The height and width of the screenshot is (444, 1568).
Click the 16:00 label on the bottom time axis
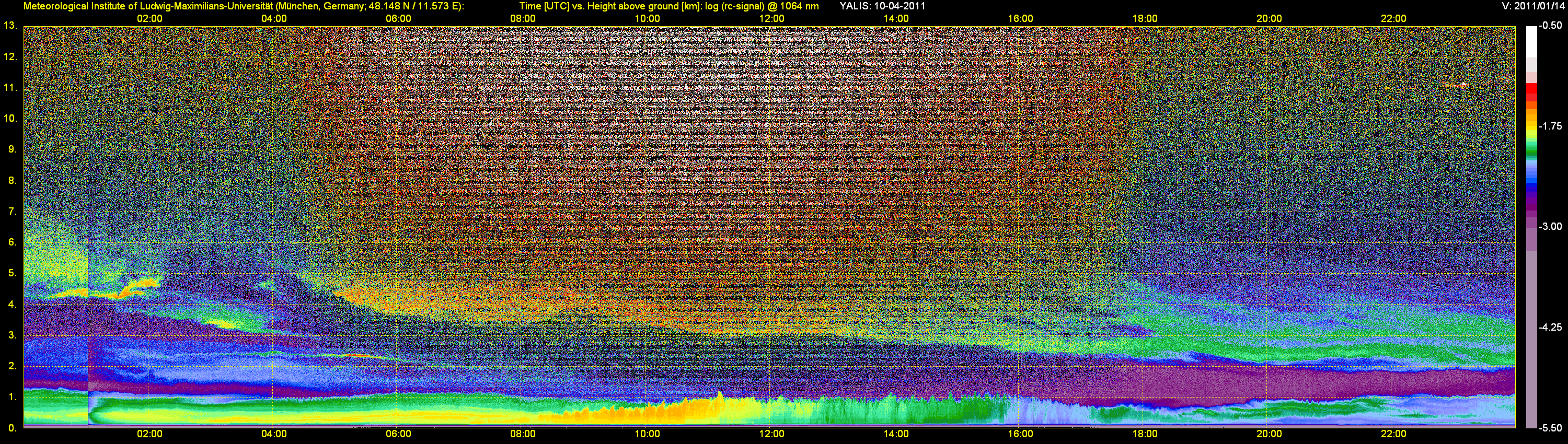[1020, 434]
